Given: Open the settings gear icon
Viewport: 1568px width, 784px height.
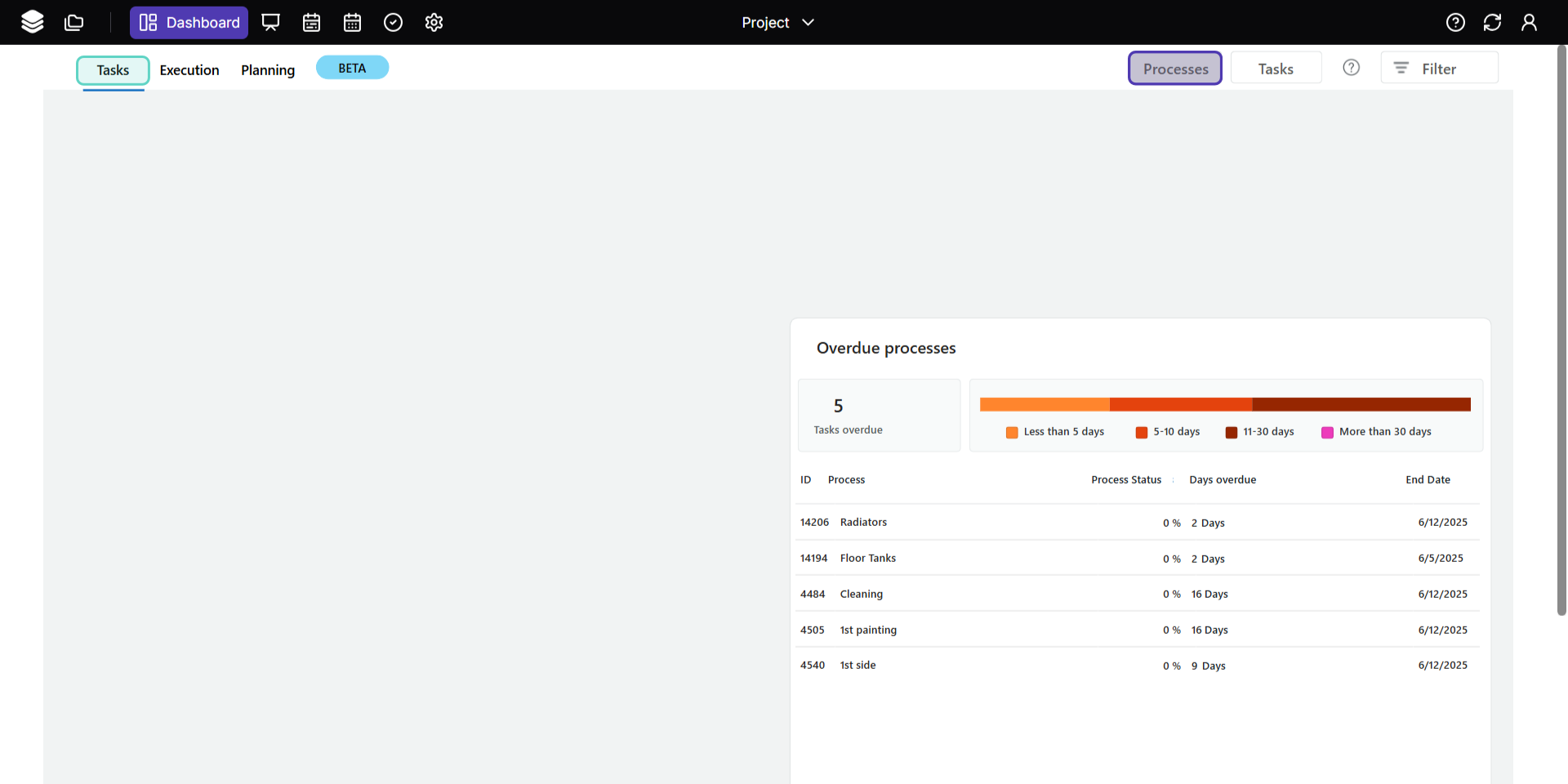Looking at the screenshot, I should [x=434, y=22].
